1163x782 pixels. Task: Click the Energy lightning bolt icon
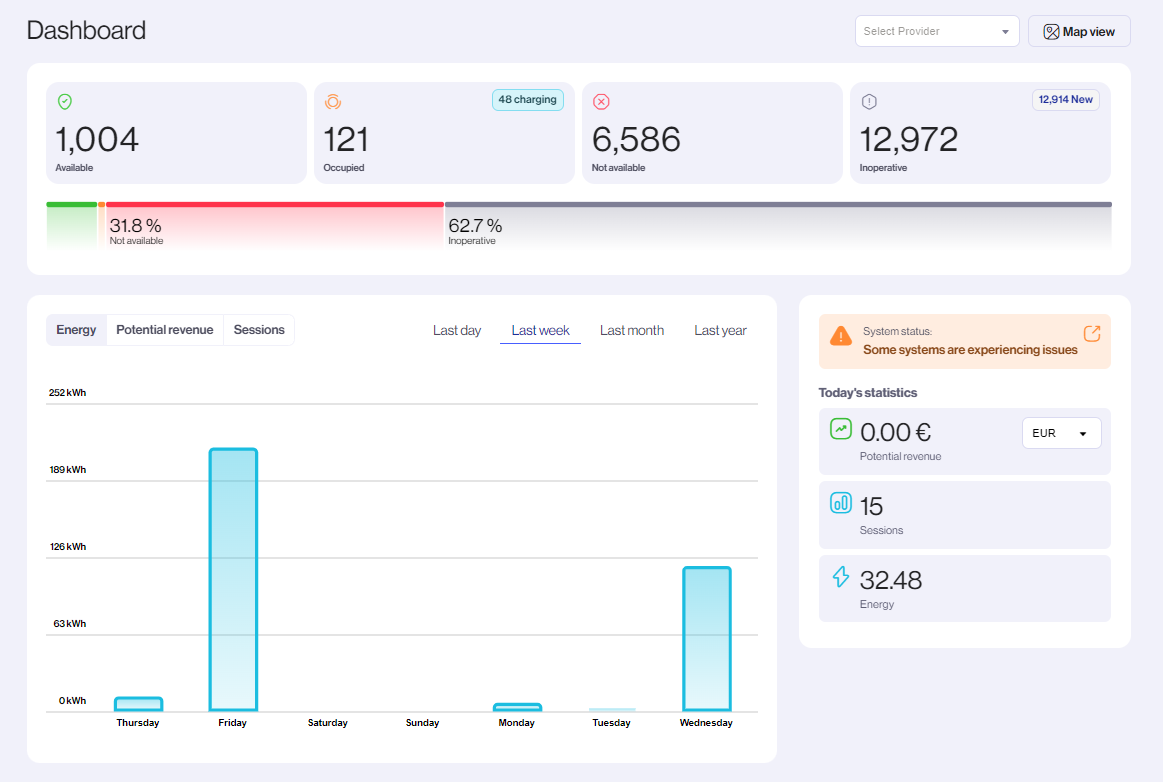(841, 578)
